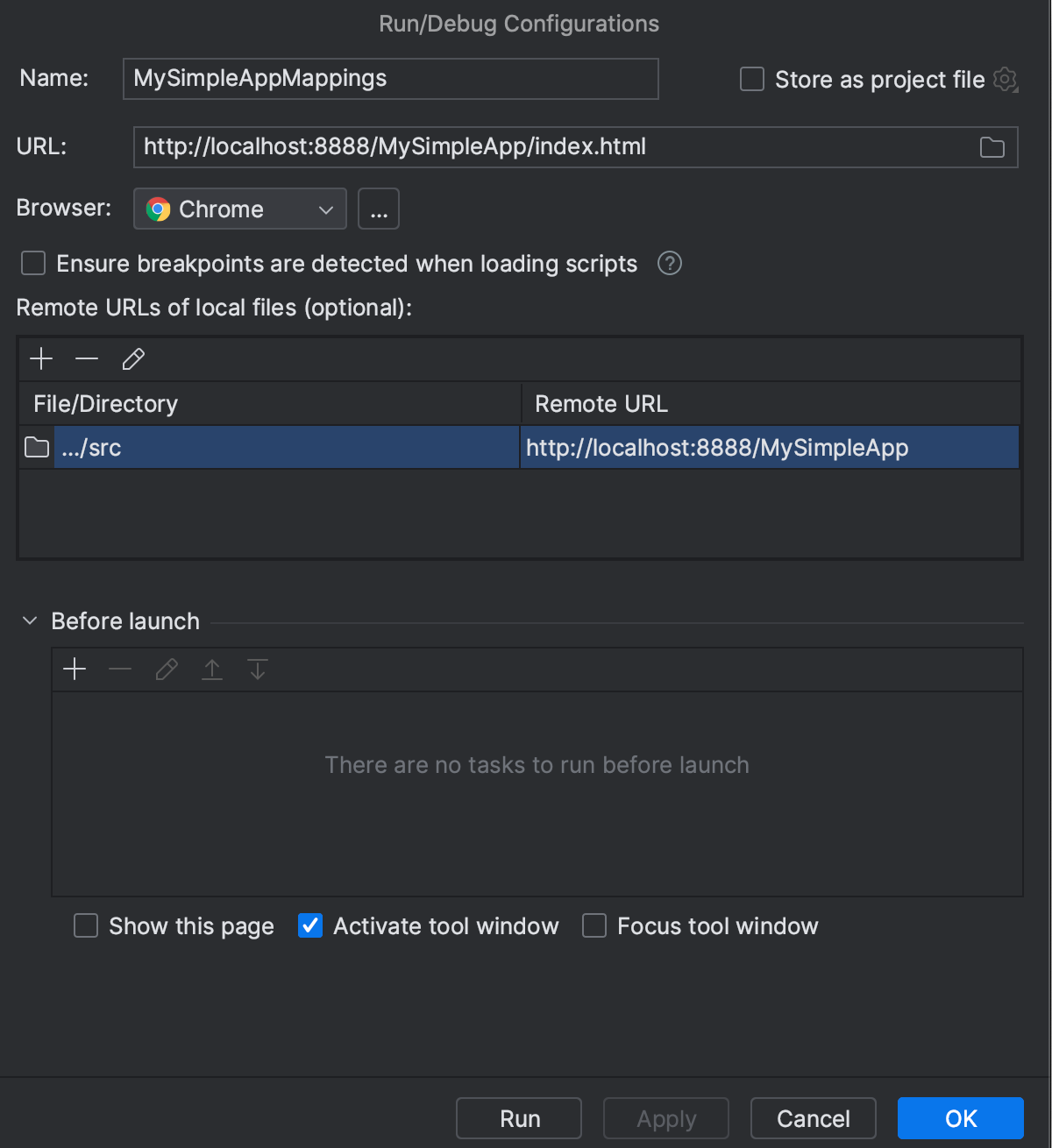Collapse the Before launch section
Image resolution: width=1052 pixels, height=1148 pixels.
point(29,620)
